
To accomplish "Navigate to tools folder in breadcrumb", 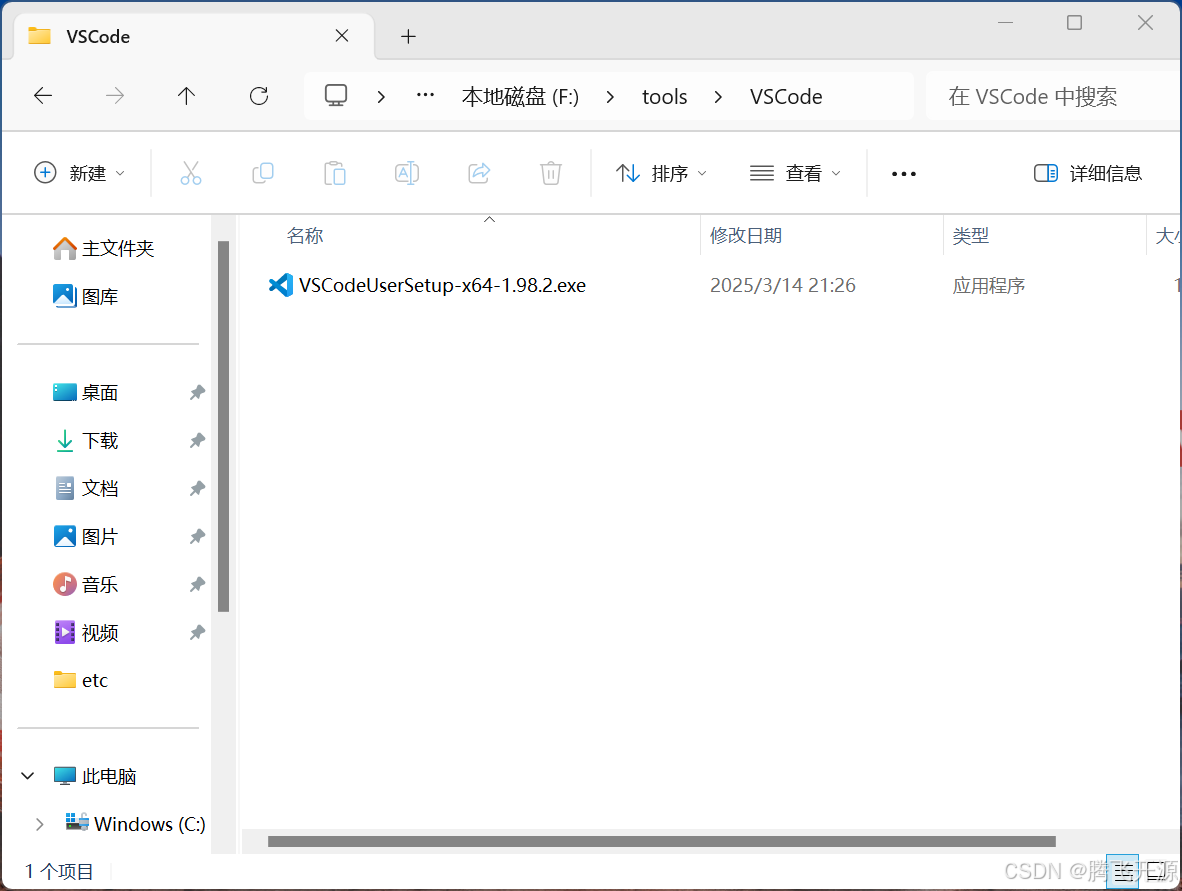I will pyautogui.click(x=664, y=96).
